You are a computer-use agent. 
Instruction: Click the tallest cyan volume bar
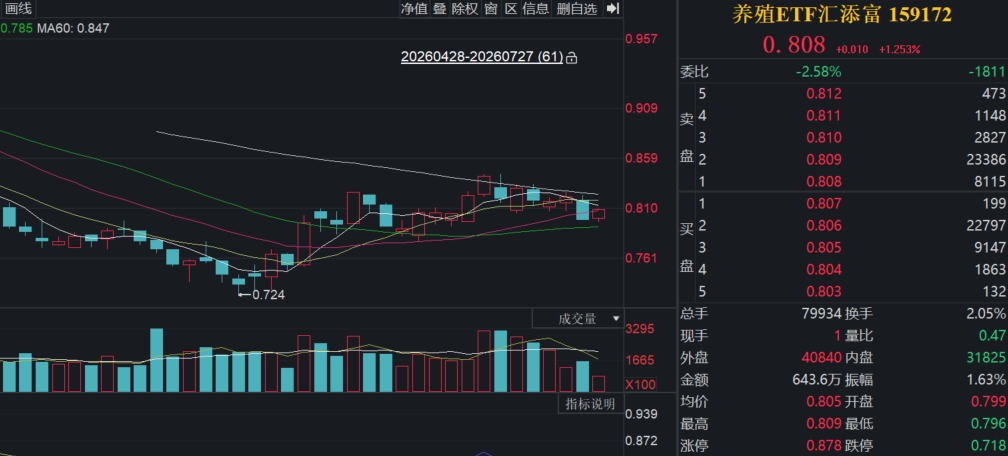point(157,360)
